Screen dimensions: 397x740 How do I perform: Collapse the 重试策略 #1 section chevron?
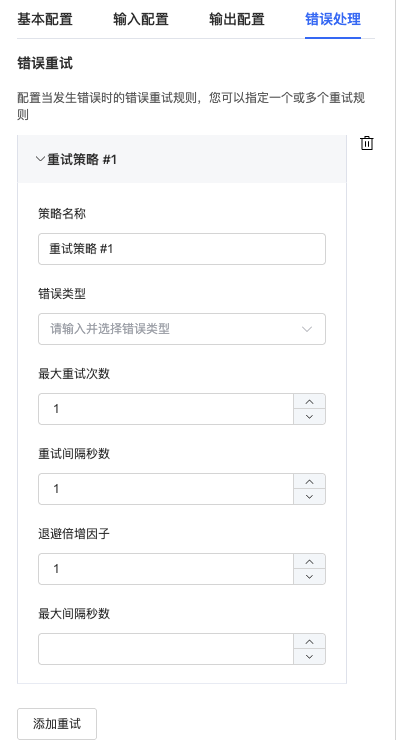41,159
